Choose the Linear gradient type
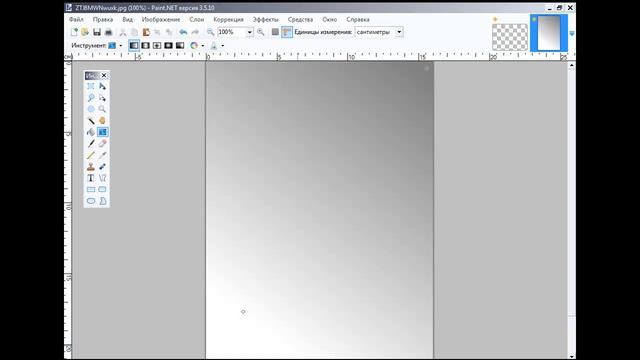This screenshot has width=640, height=360. (134, 45)
